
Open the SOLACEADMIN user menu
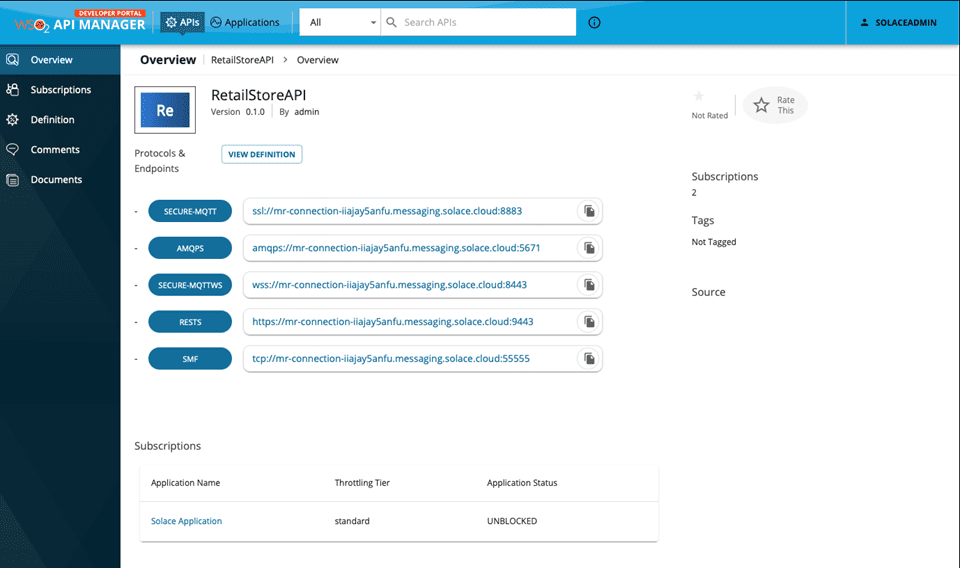pyautogui.click(x=898, y=23)
